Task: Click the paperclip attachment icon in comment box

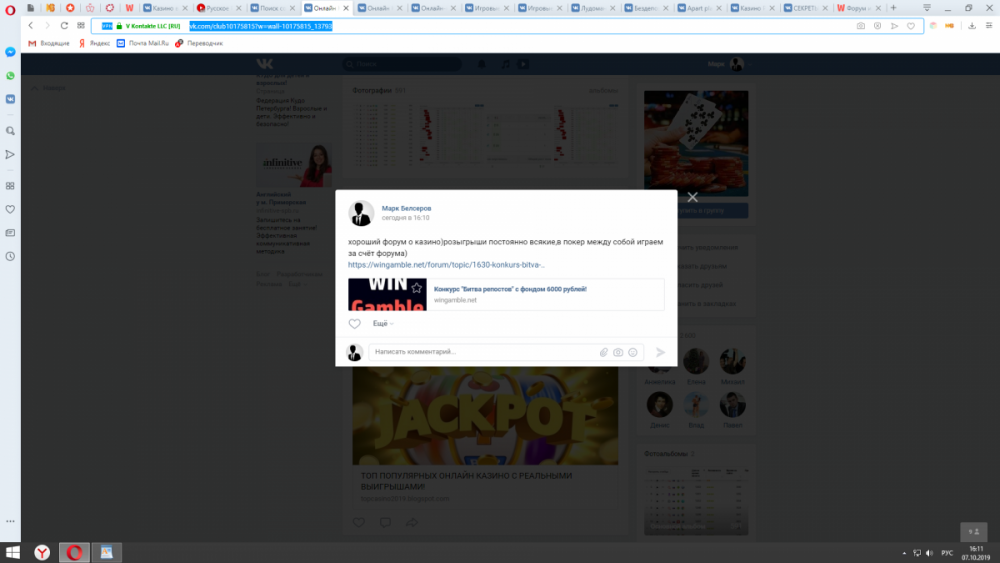Action: point(603,352)
